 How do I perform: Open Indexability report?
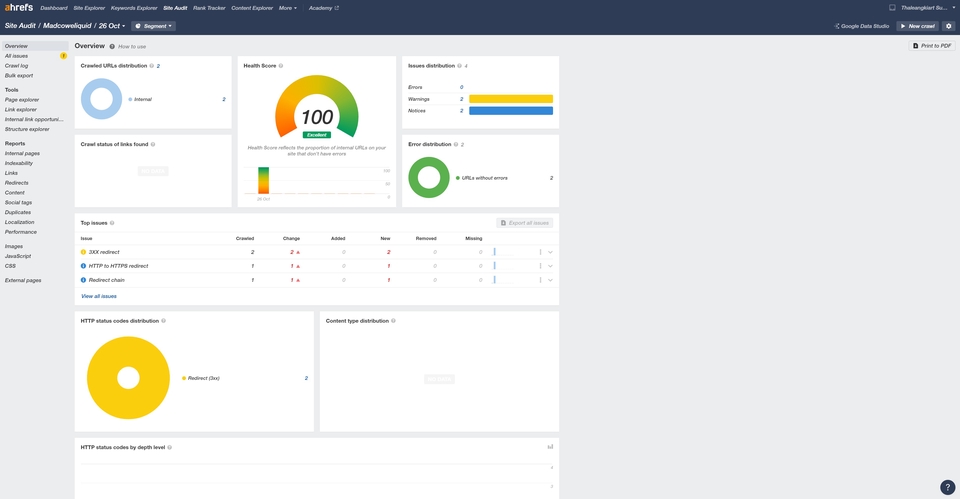point(19,163)
